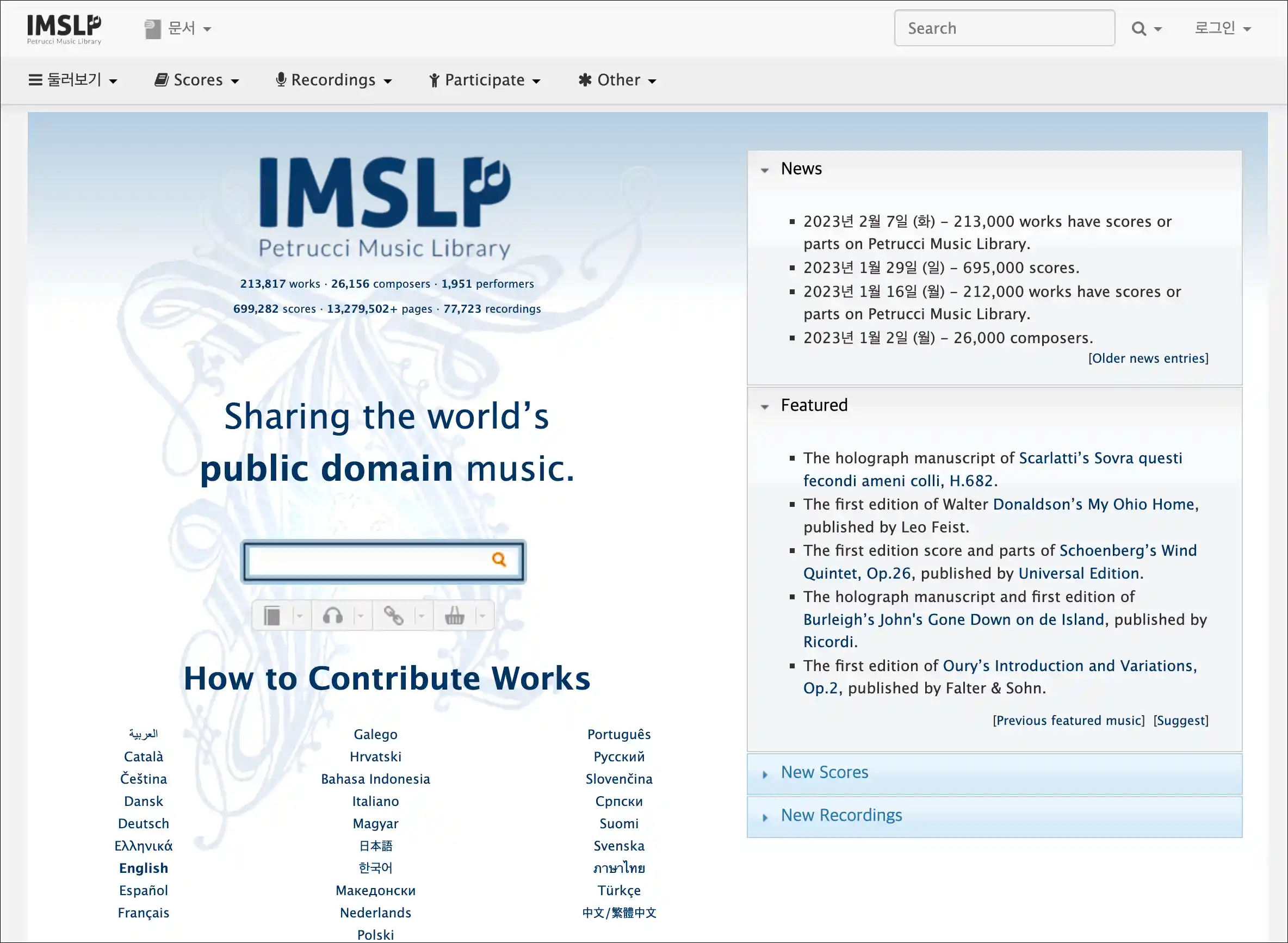Click the Suggest link
1288x943 pixels.
click(x=1181, y=721)
